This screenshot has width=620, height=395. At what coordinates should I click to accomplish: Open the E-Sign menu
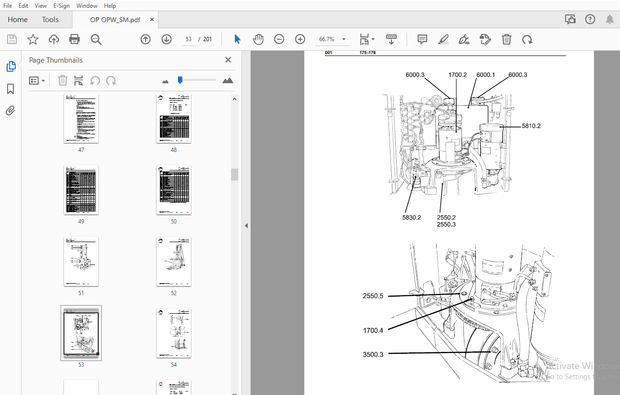pos(61,6)
